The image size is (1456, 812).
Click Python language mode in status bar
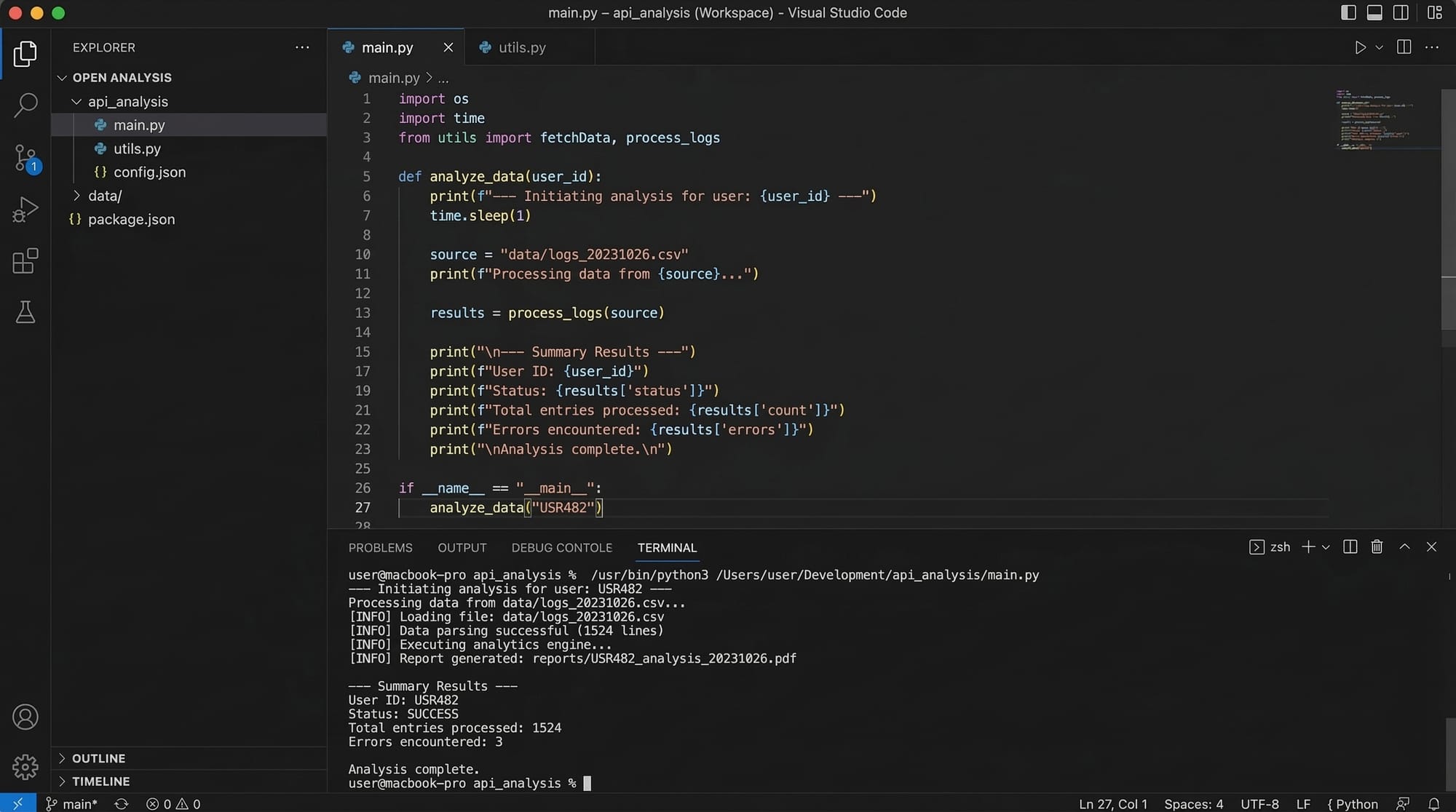pos(1353,804)
